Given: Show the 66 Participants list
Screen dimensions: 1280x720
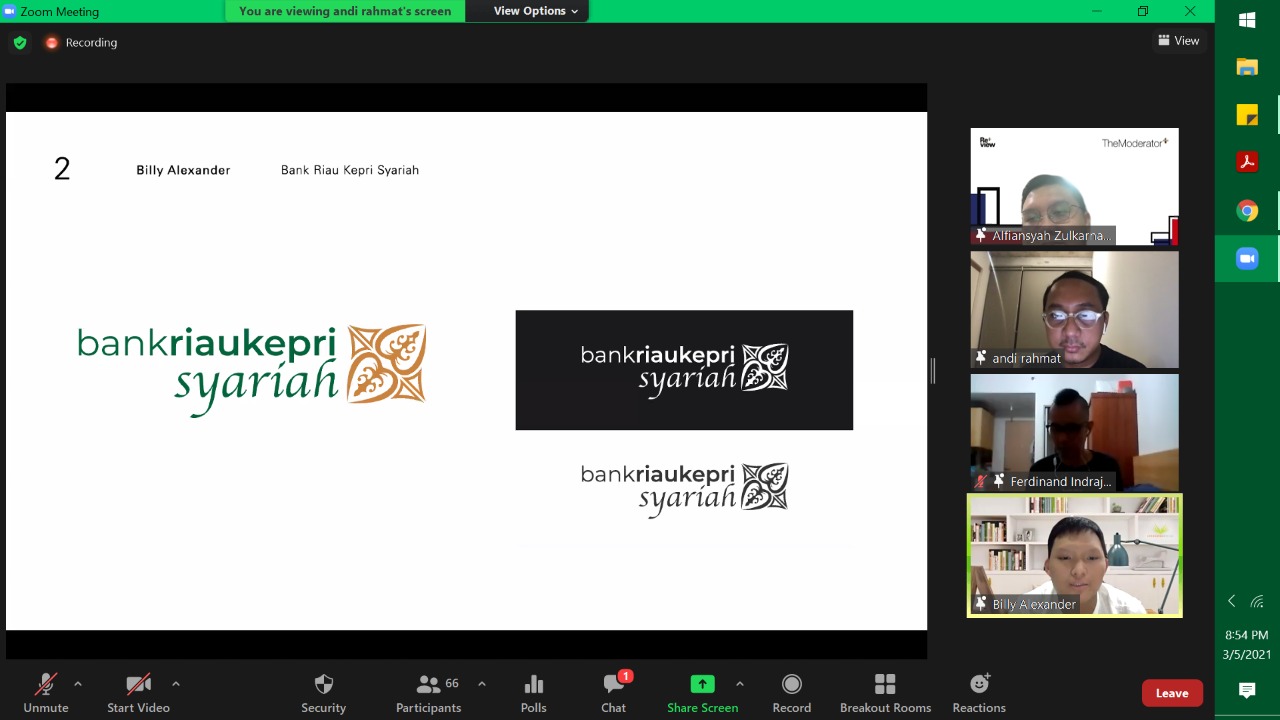Looking at the screenshot, I should click(x=428, y=690).
